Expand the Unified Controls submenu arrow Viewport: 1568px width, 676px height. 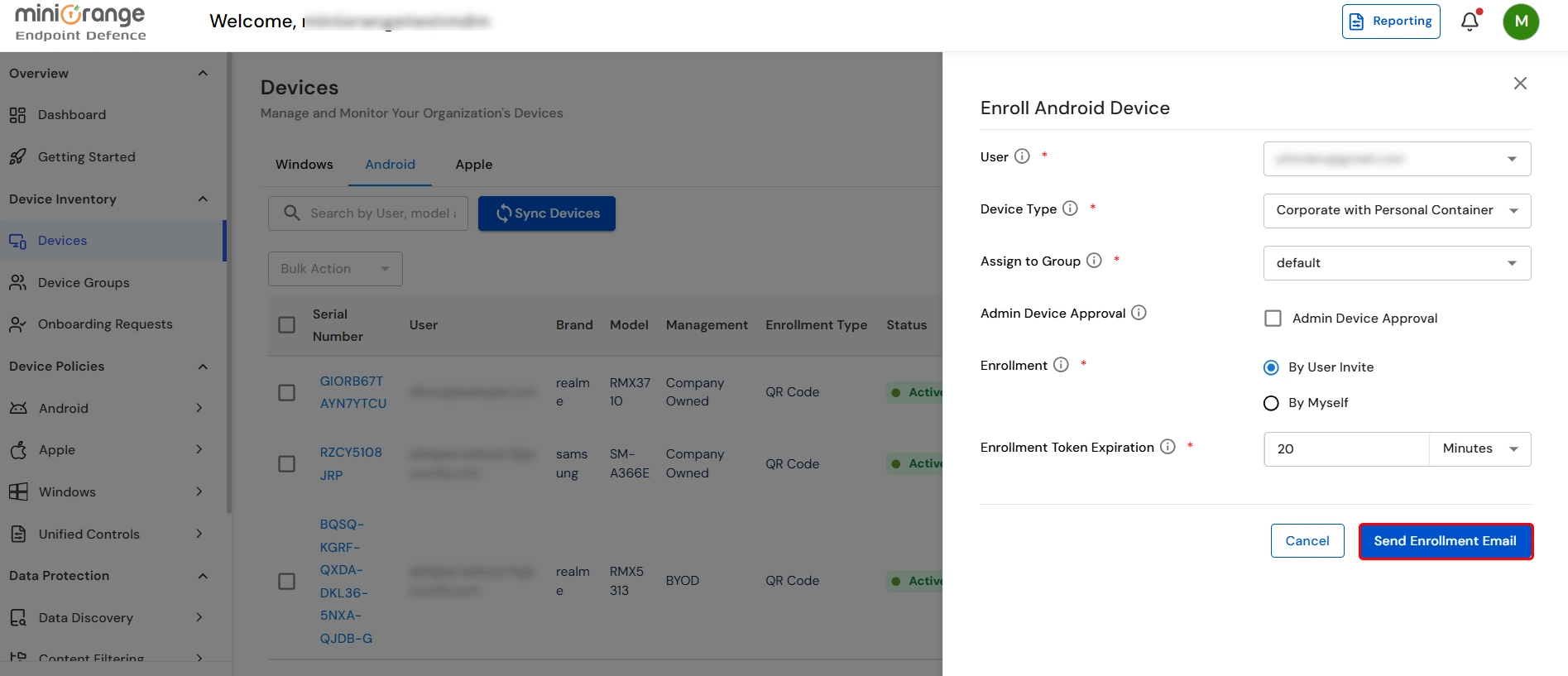point(199,534)
